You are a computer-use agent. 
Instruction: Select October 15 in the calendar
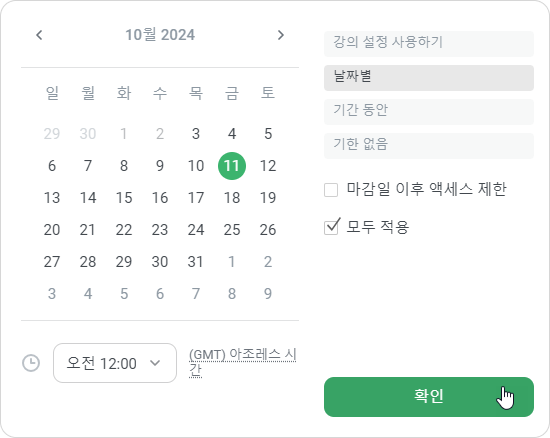(x=124, y=198)
